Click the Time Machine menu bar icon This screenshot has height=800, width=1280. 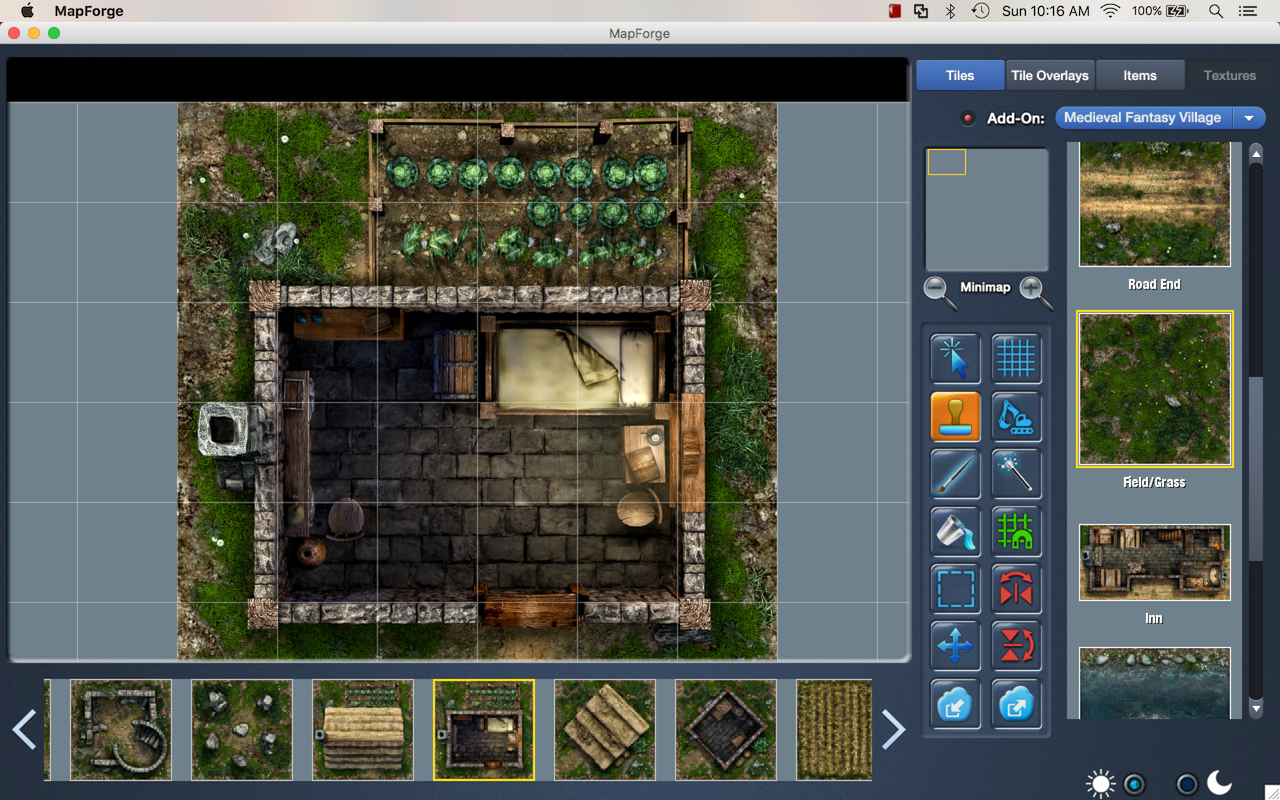click(x=981, y=11)
